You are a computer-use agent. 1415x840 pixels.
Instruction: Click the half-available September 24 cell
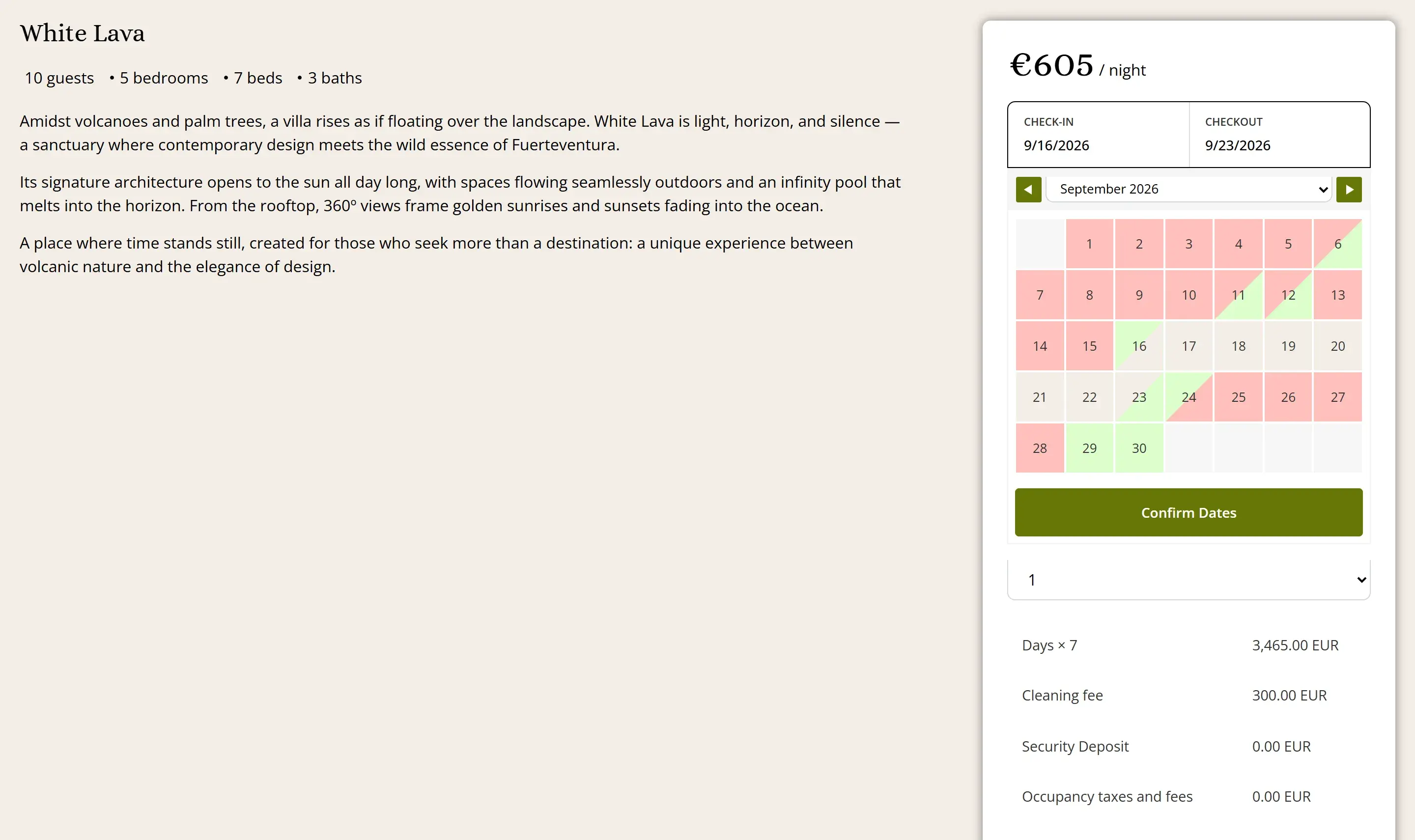coord(1189,397)
